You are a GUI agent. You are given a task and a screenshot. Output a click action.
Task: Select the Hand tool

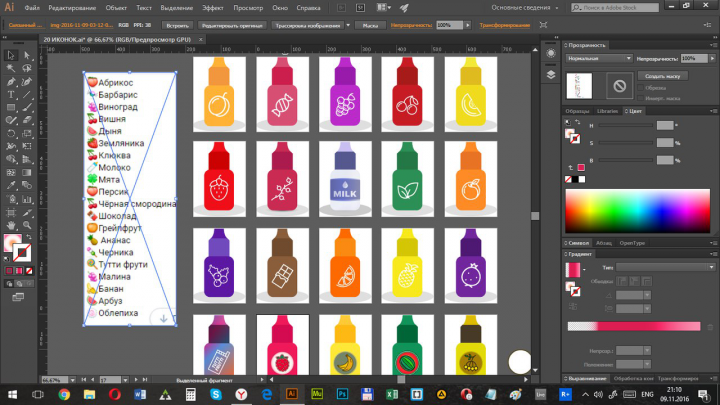pyautogui.click(x=11, y=225)
